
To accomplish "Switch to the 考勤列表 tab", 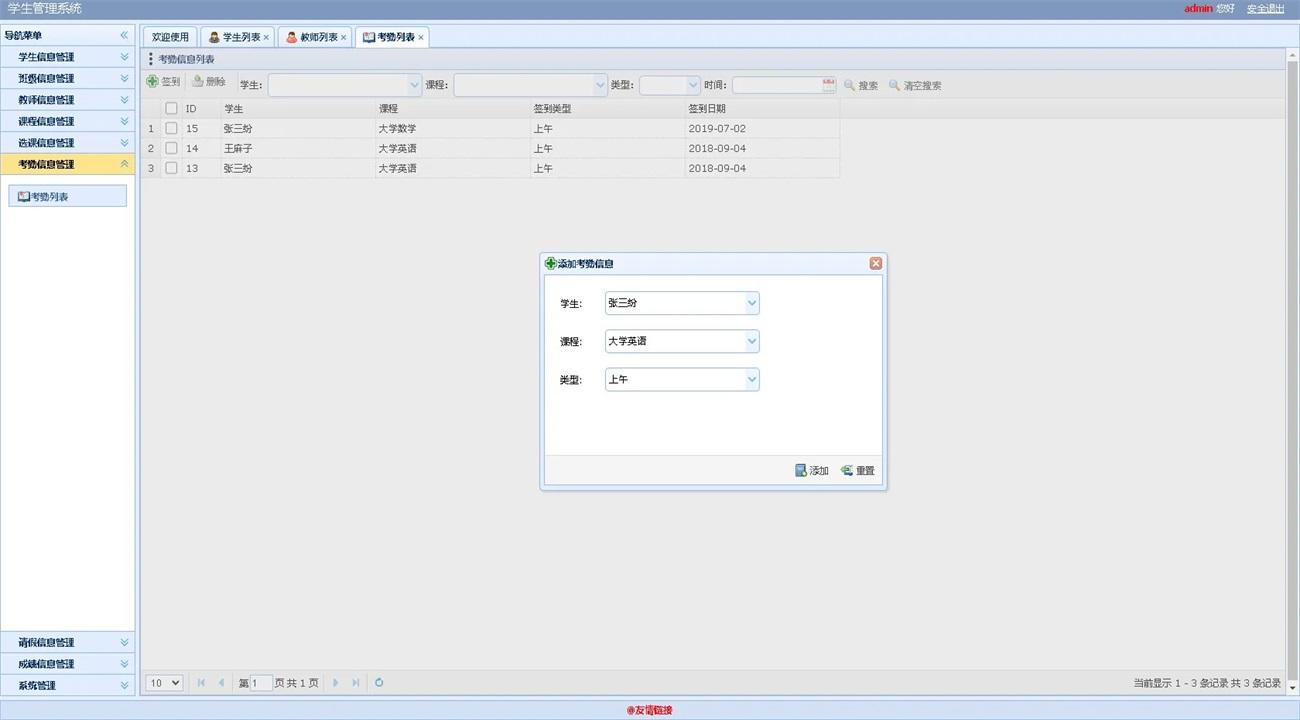I will coord(390,37).
